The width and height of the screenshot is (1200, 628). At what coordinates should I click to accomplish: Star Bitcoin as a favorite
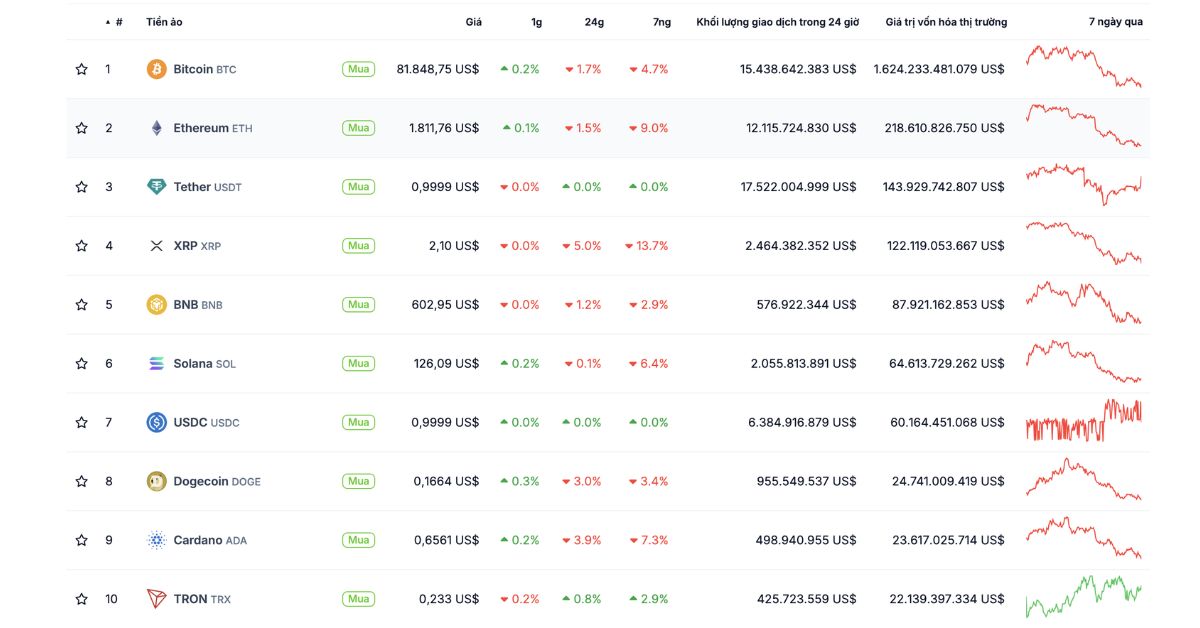point(82,69)
